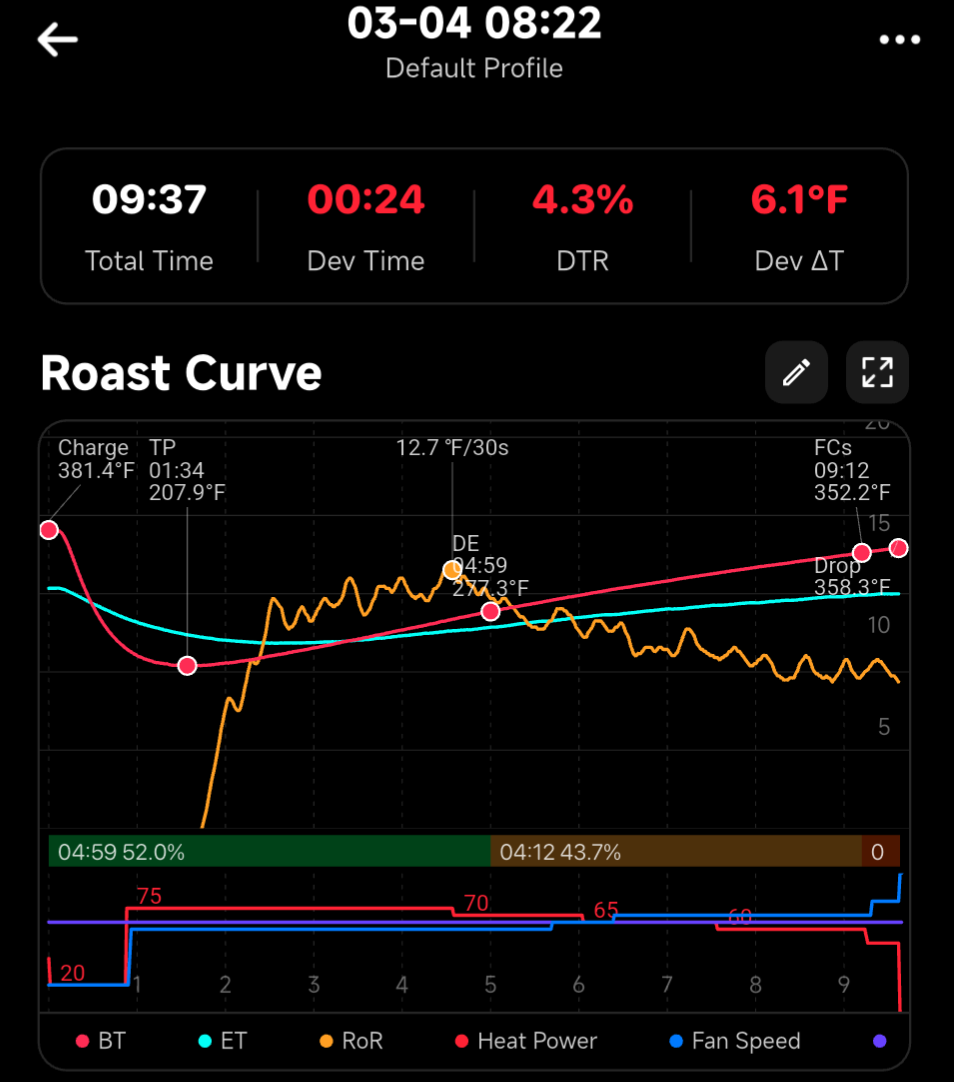Navigate back using the arrow icon
This screenshot has height=1082, width=954.
[57, 40]
